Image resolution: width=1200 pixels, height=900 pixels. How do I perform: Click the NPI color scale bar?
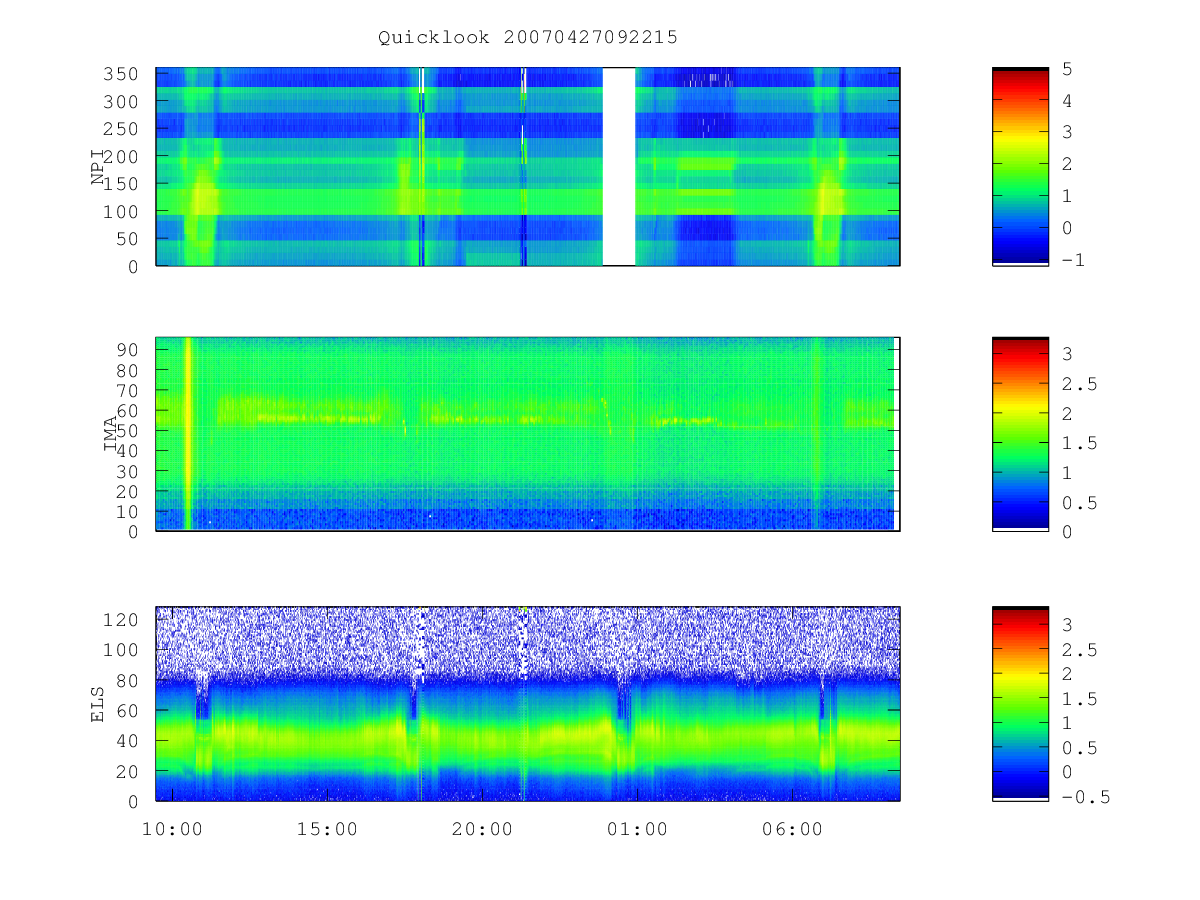tap(1020, 167)
